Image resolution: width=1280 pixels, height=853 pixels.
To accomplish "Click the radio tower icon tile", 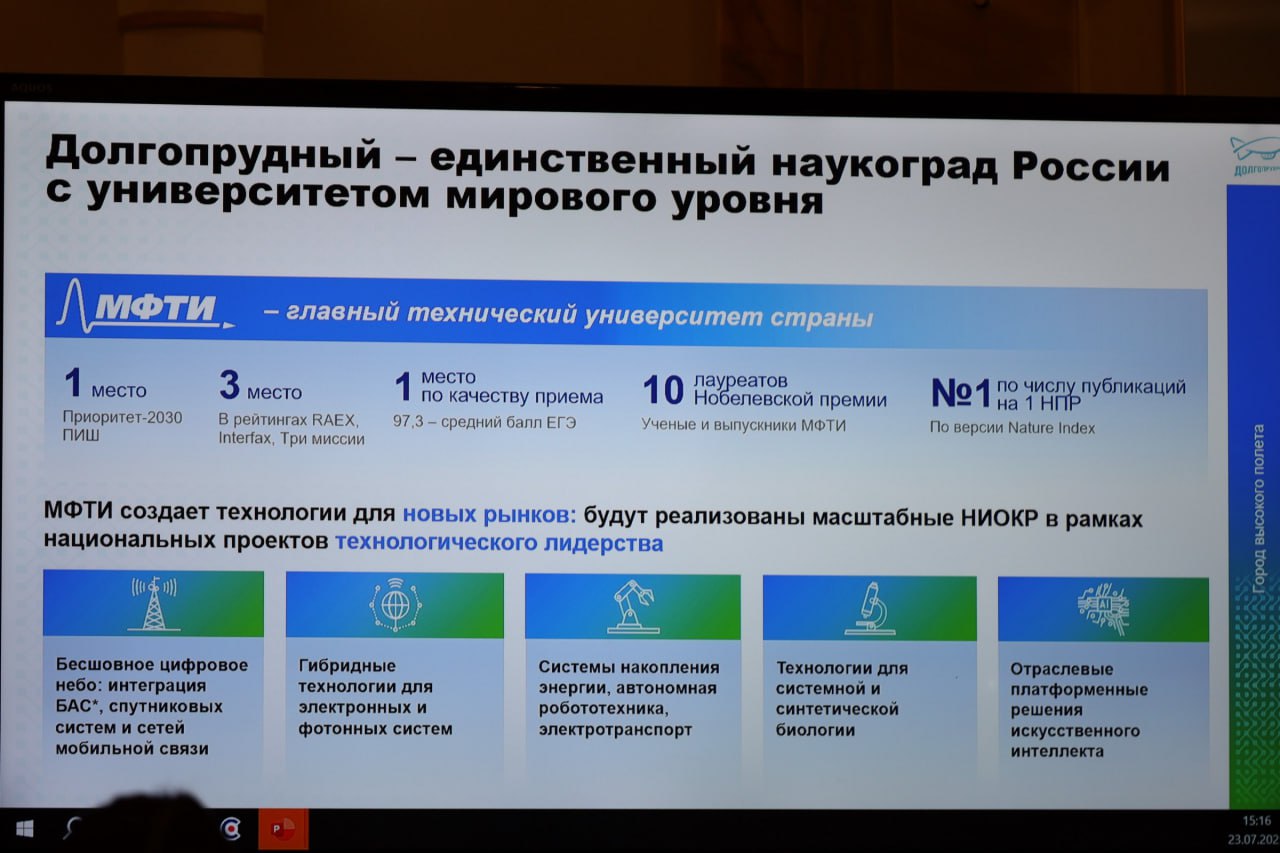I will pyautogui.click(x=153, y=604).
